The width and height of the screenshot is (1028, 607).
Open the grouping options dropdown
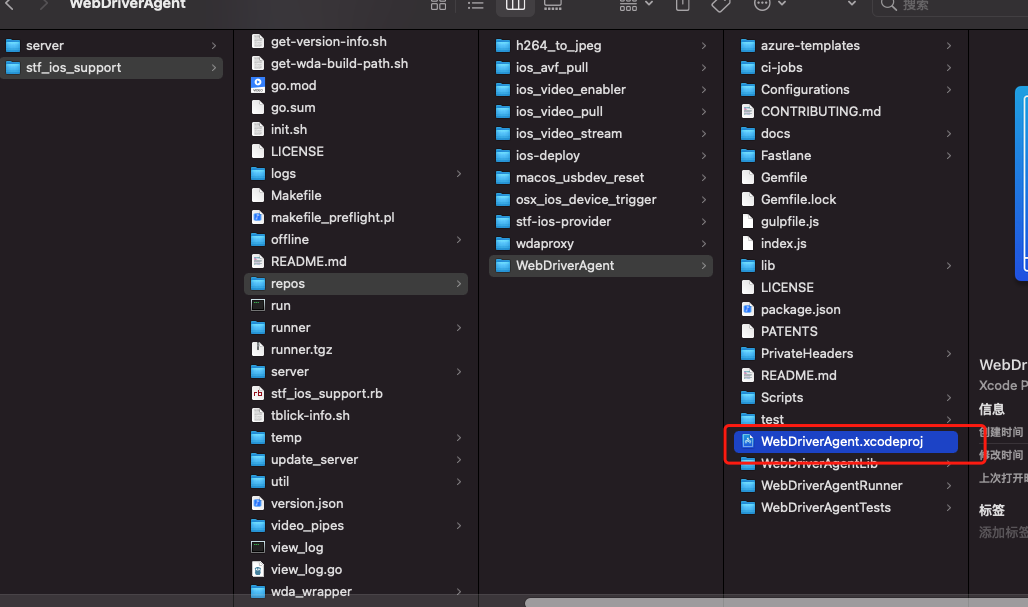pyautogui.click(x=636, y=5)
